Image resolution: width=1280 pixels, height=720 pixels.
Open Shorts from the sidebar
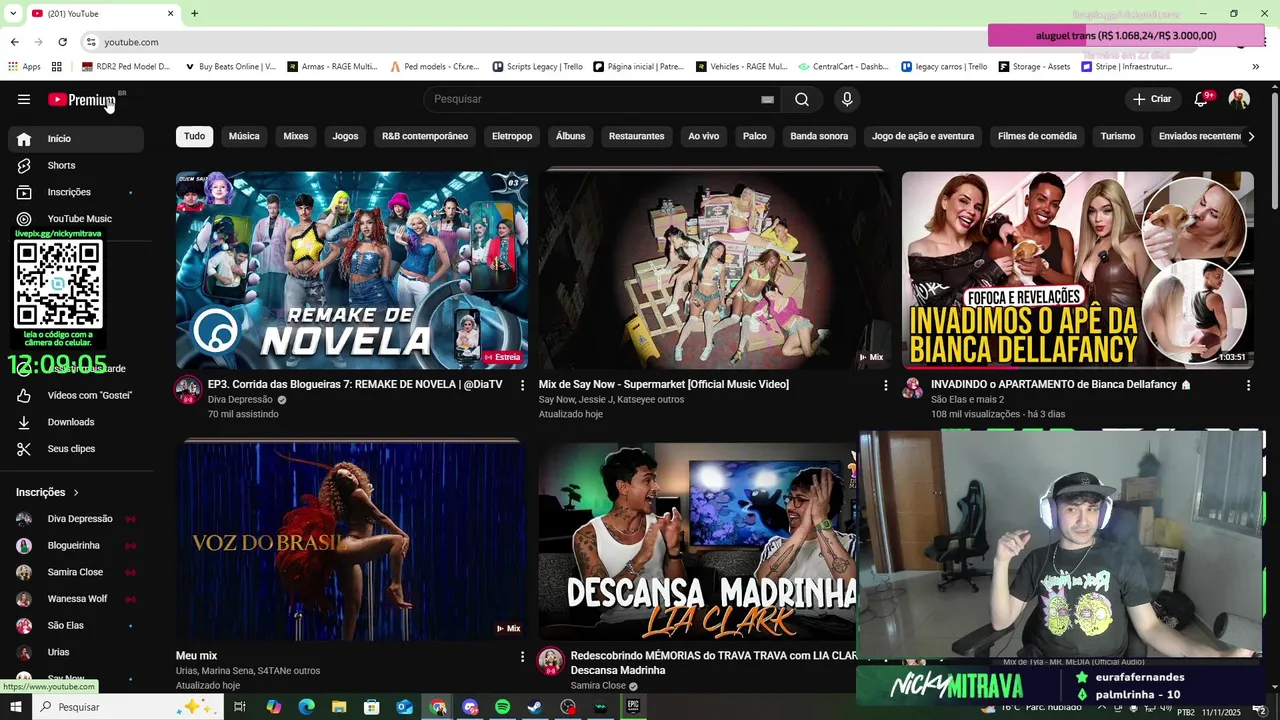pyautogui.click(x=76, y=165)
